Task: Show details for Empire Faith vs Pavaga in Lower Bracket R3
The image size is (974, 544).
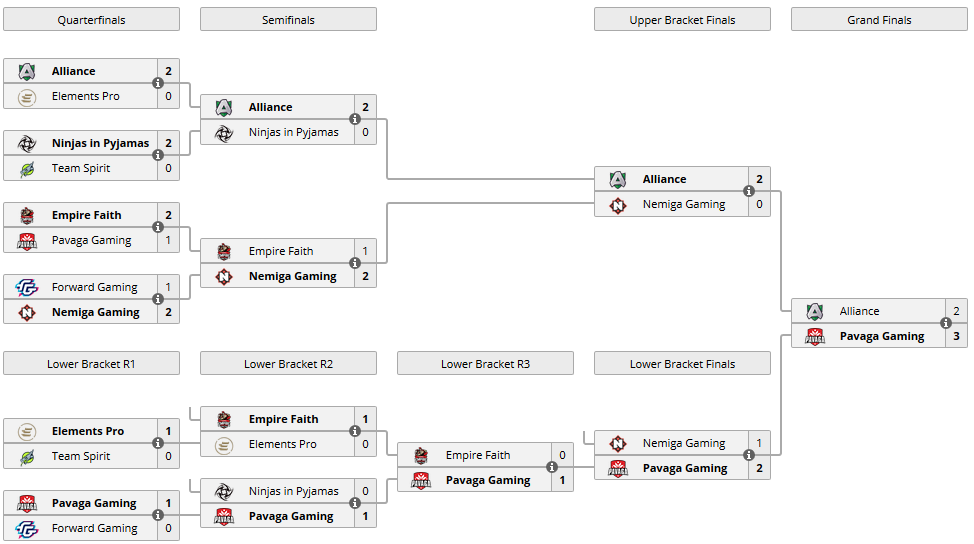Action: click(x=551, y=467)
